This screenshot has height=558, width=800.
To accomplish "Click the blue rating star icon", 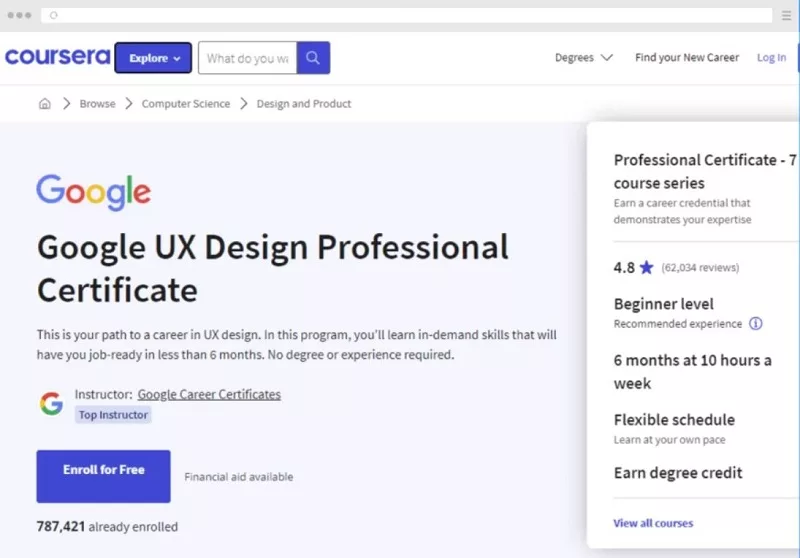I will (646, 267).
